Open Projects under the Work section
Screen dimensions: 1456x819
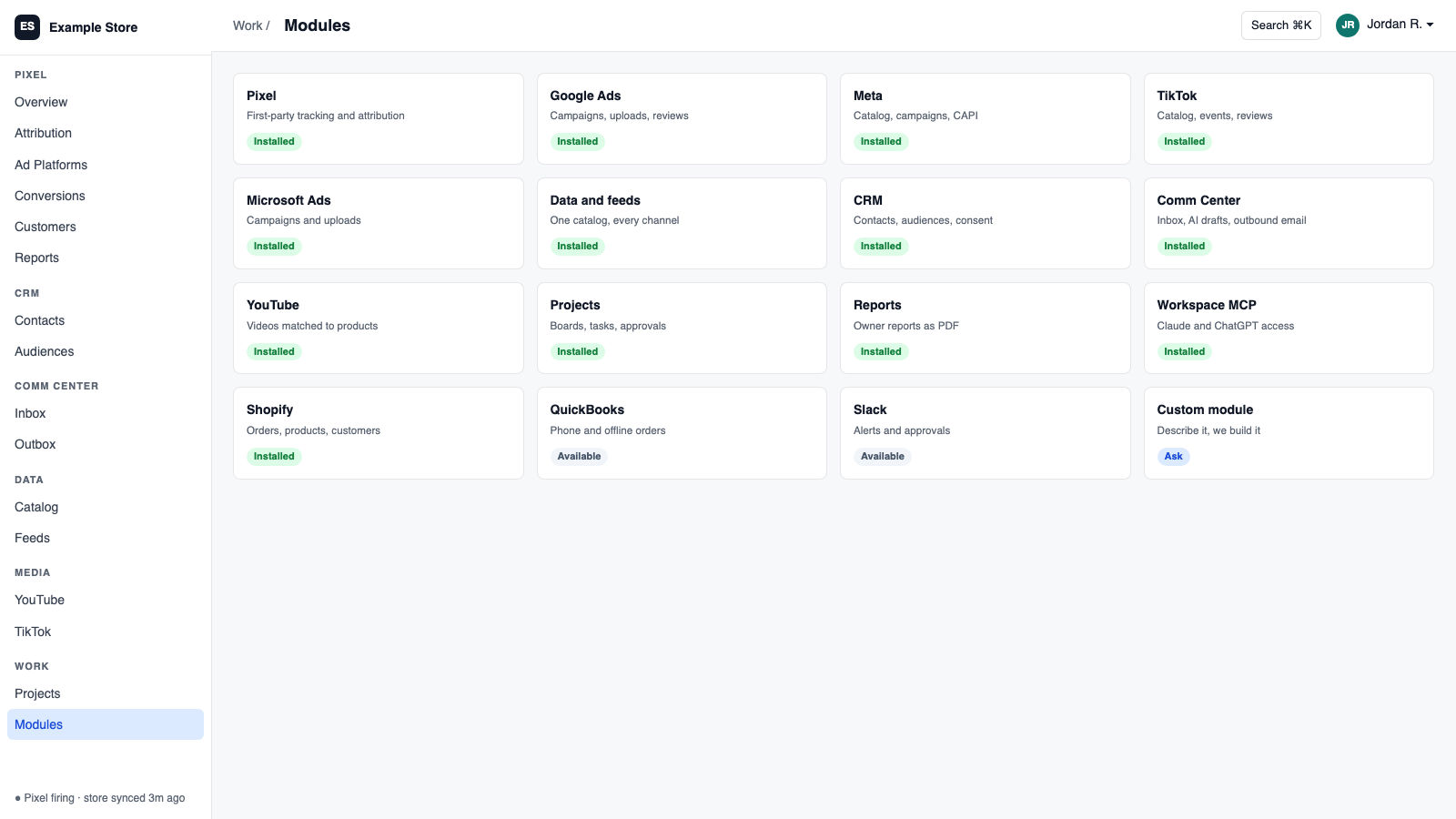point(106,693)
